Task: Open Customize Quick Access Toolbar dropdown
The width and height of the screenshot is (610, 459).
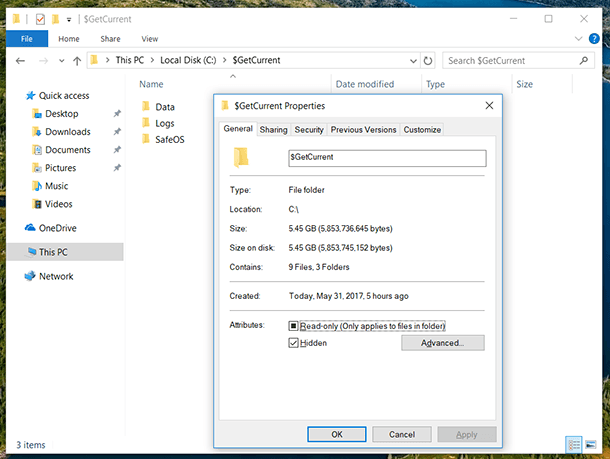Action: point(69,19)
